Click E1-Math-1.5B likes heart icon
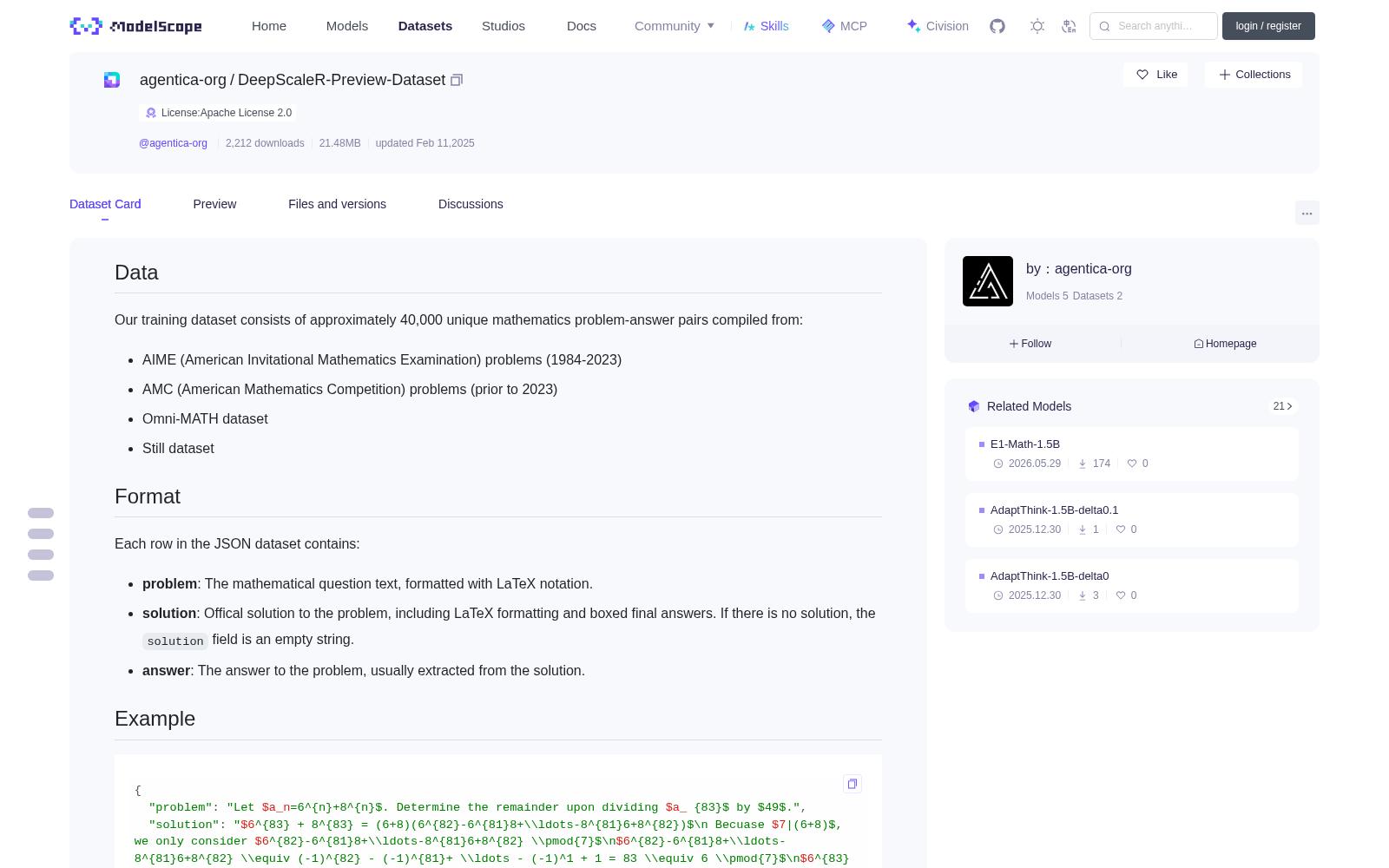Image resolution: width=1389 pixels, height=868 pixels. [x=1132, y=464]
